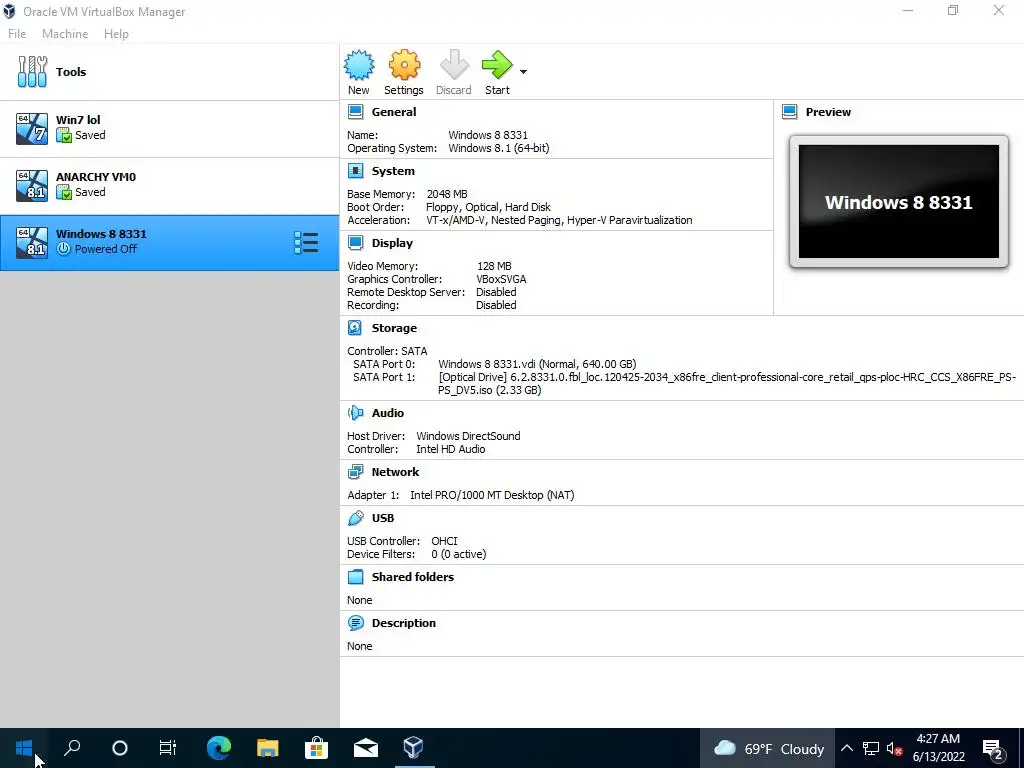Select the Win7 lol virtual machine
The image size is (1024, 768).
point(169,129)
